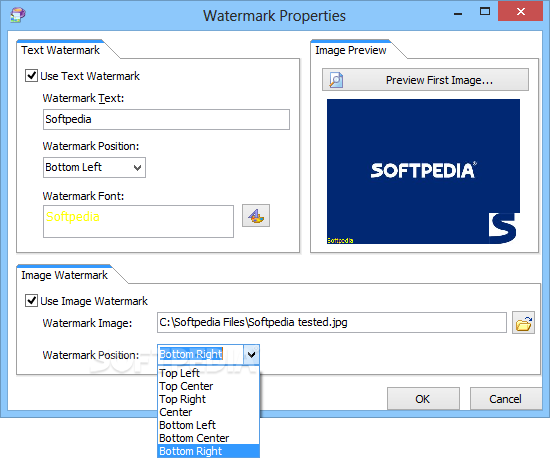Dismiss the dialog with Cancel

pyautogui.click(x=506, y=398)
